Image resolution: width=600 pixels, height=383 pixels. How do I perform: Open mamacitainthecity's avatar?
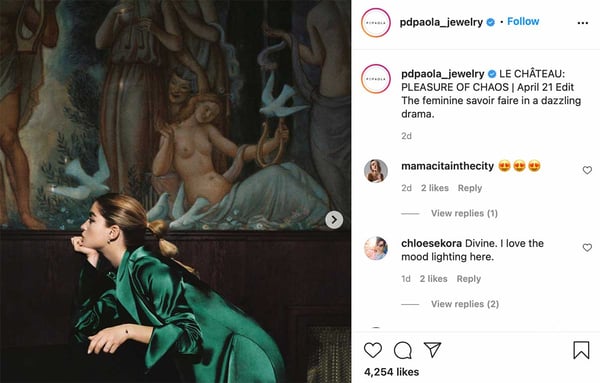click(x=376, y=171)
